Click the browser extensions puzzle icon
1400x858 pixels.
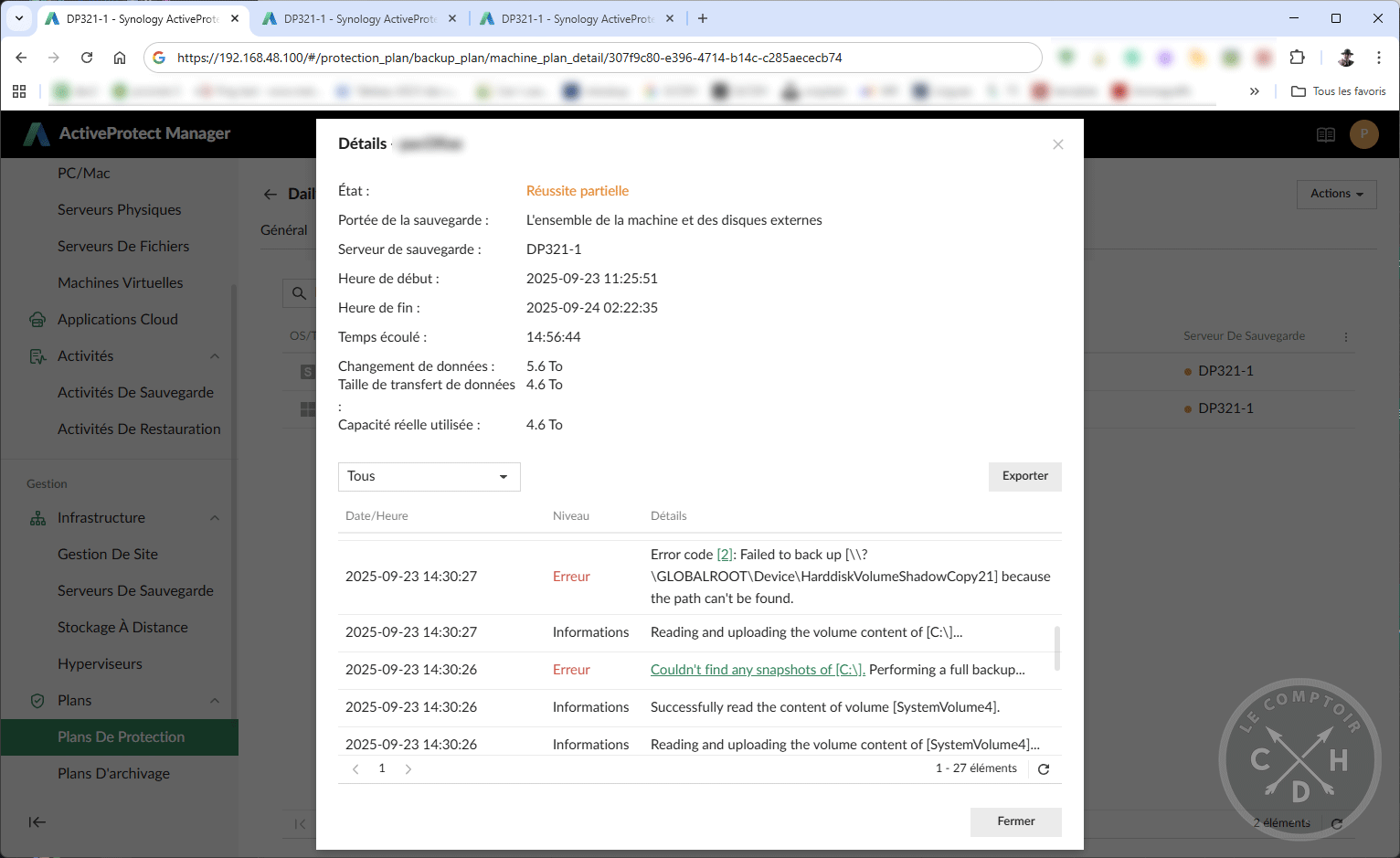click(x=1297, y=57)
